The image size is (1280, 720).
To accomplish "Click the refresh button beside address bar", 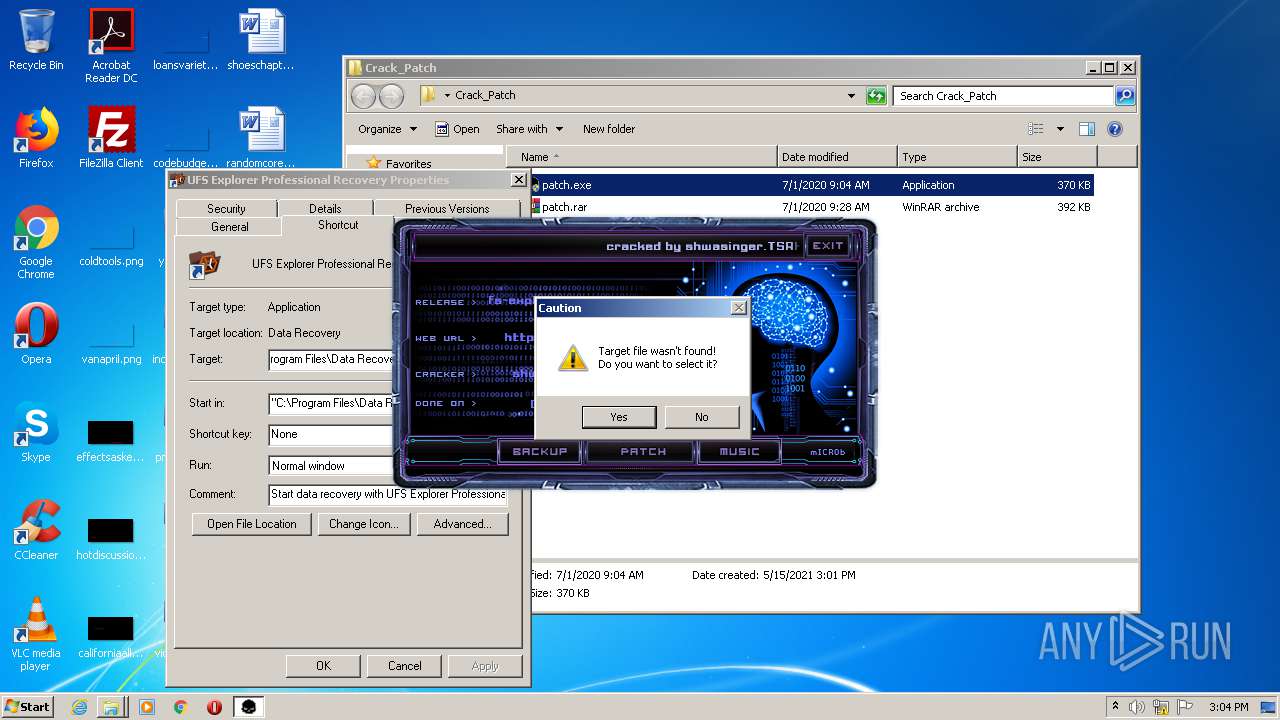I will (876, 96).
